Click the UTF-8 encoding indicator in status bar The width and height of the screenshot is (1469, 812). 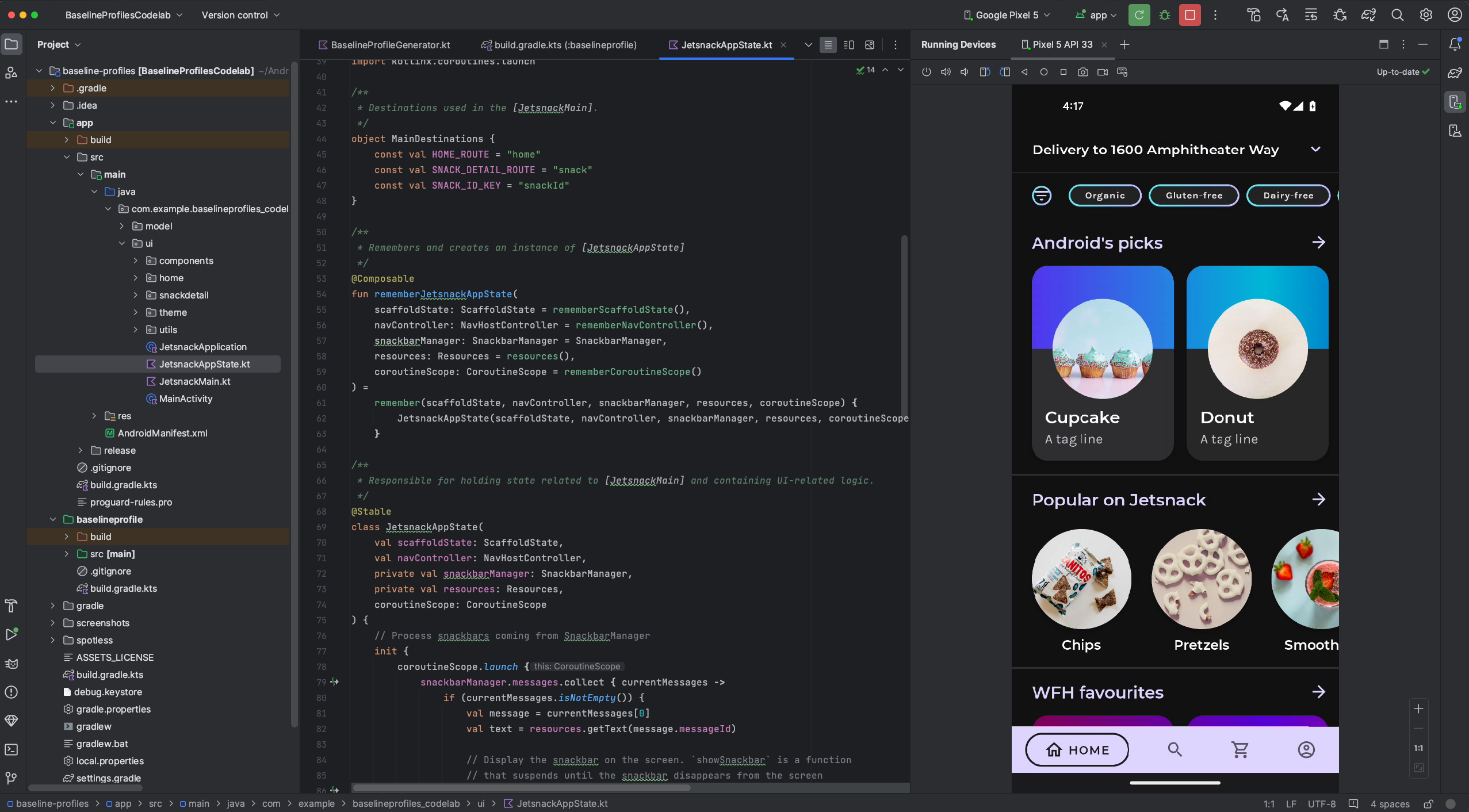[x=1322, y=802]
